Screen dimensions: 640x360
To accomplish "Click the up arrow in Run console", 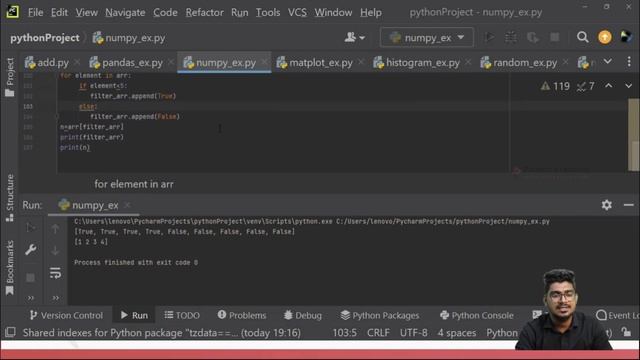I will (x=56, y=229).
